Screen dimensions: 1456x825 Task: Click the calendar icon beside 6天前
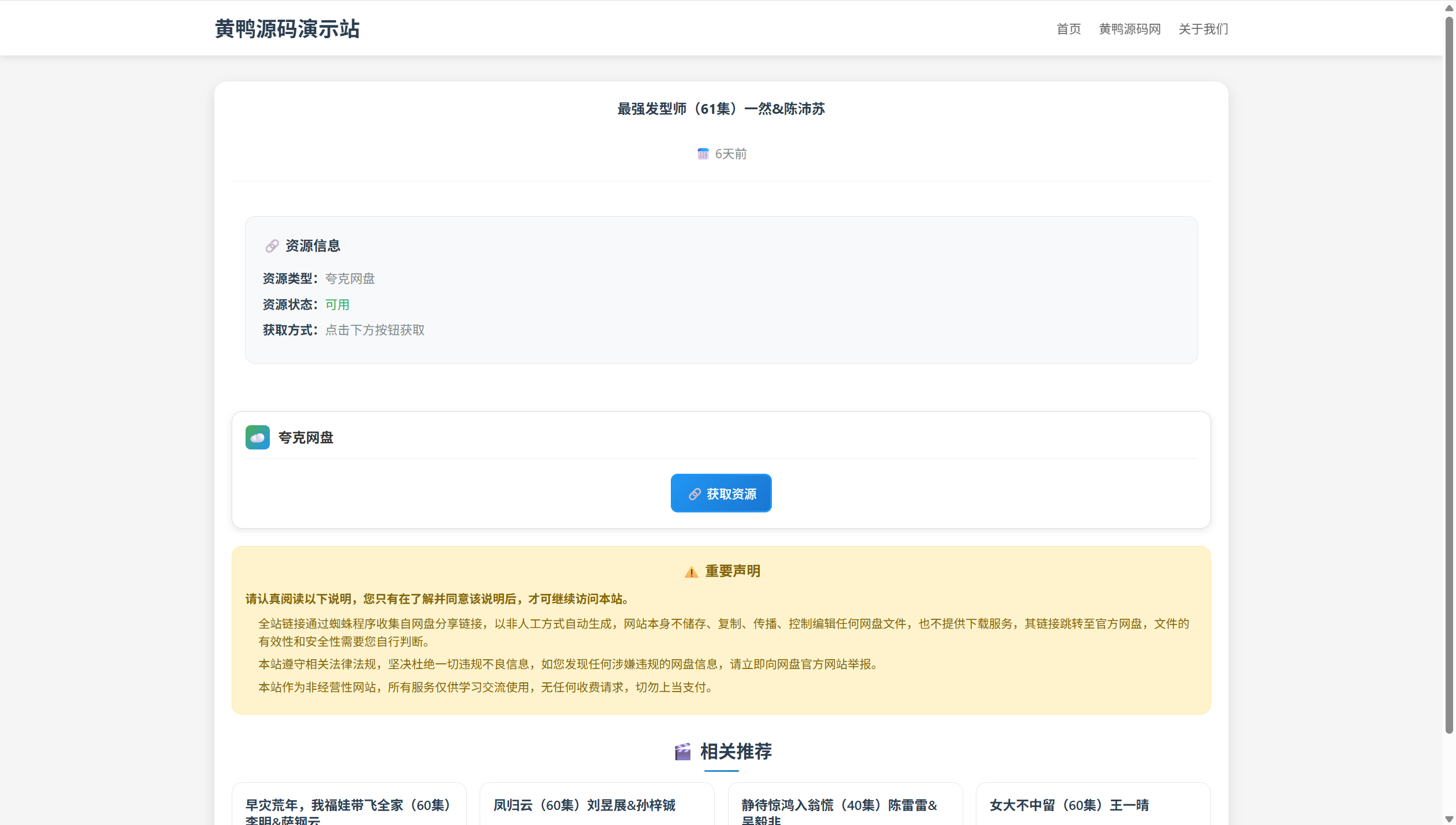703,154
